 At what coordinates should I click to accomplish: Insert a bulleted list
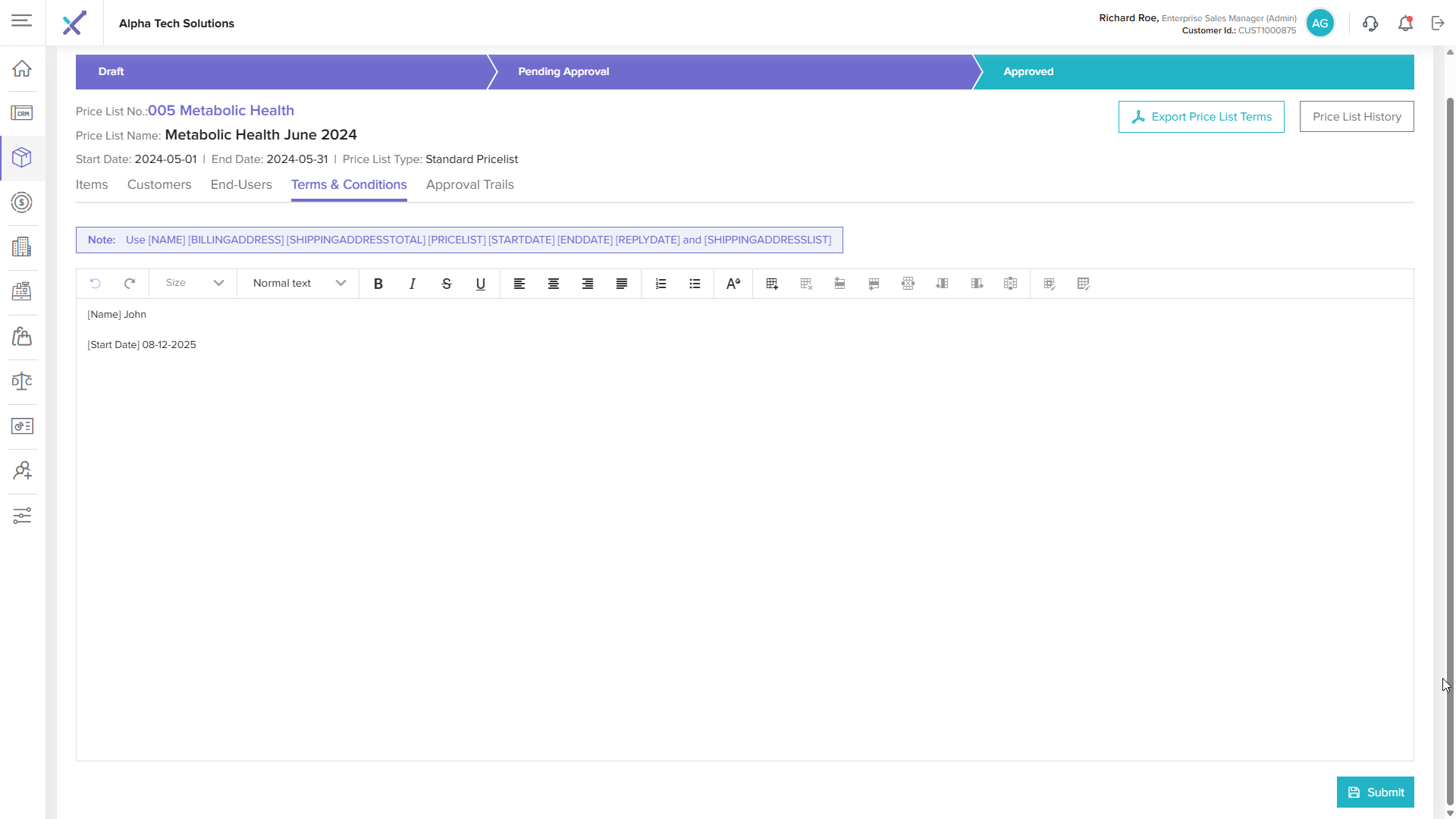[x=695, y=284]
